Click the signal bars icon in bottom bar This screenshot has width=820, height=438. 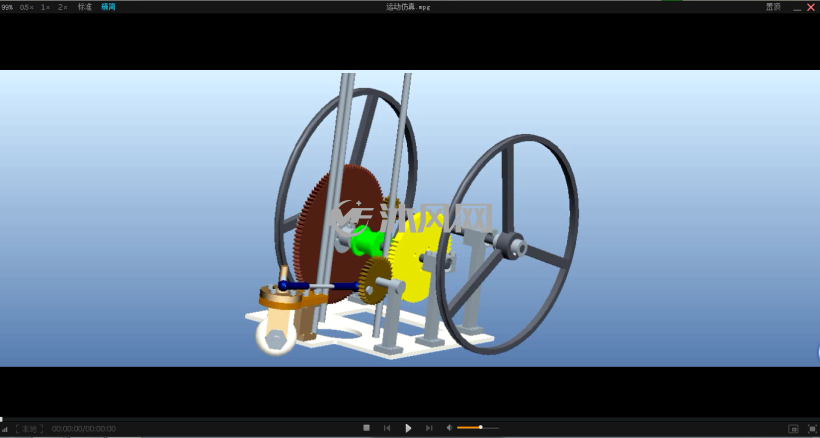click(5, 429)
